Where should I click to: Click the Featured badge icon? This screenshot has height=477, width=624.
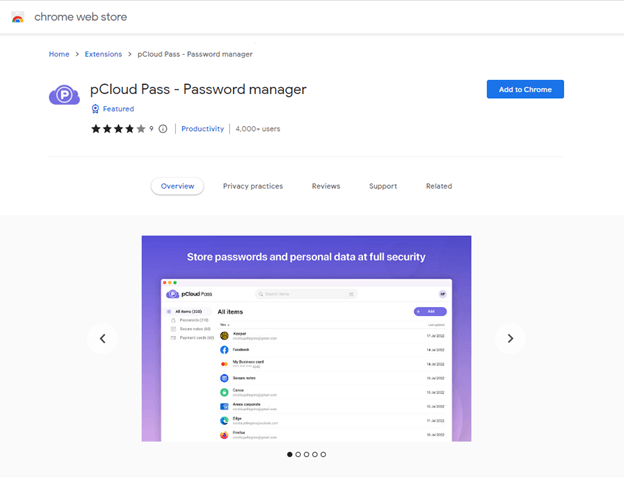96,109
